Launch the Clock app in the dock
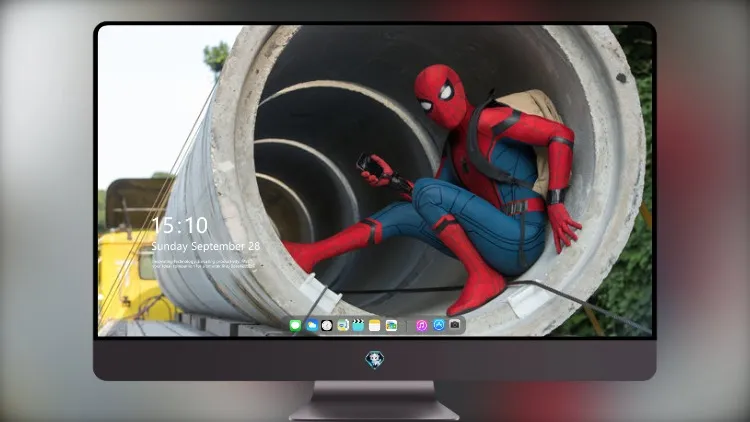The width and height of the screenshot is (750, 422). pyautogui.click(x=327, y=326)
